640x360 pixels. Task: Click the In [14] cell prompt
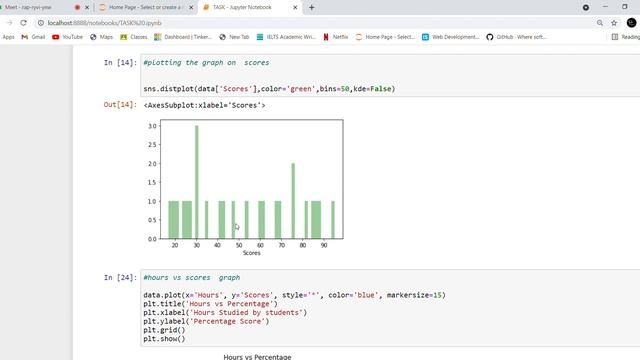(120, 62)
